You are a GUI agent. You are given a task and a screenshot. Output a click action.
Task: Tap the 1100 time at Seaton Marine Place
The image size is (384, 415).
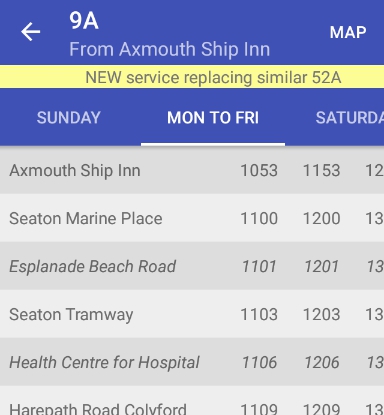point(259,218)
